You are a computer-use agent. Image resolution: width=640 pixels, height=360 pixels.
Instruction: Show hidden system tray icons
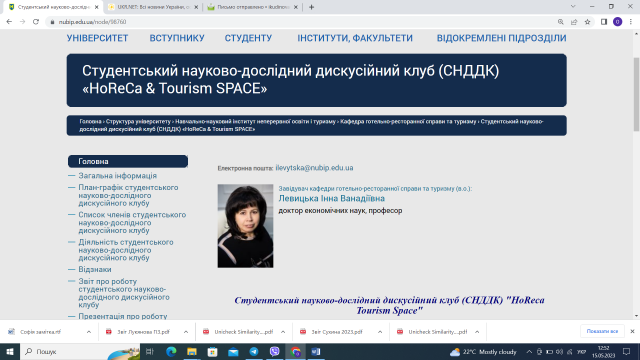[529, 351]
